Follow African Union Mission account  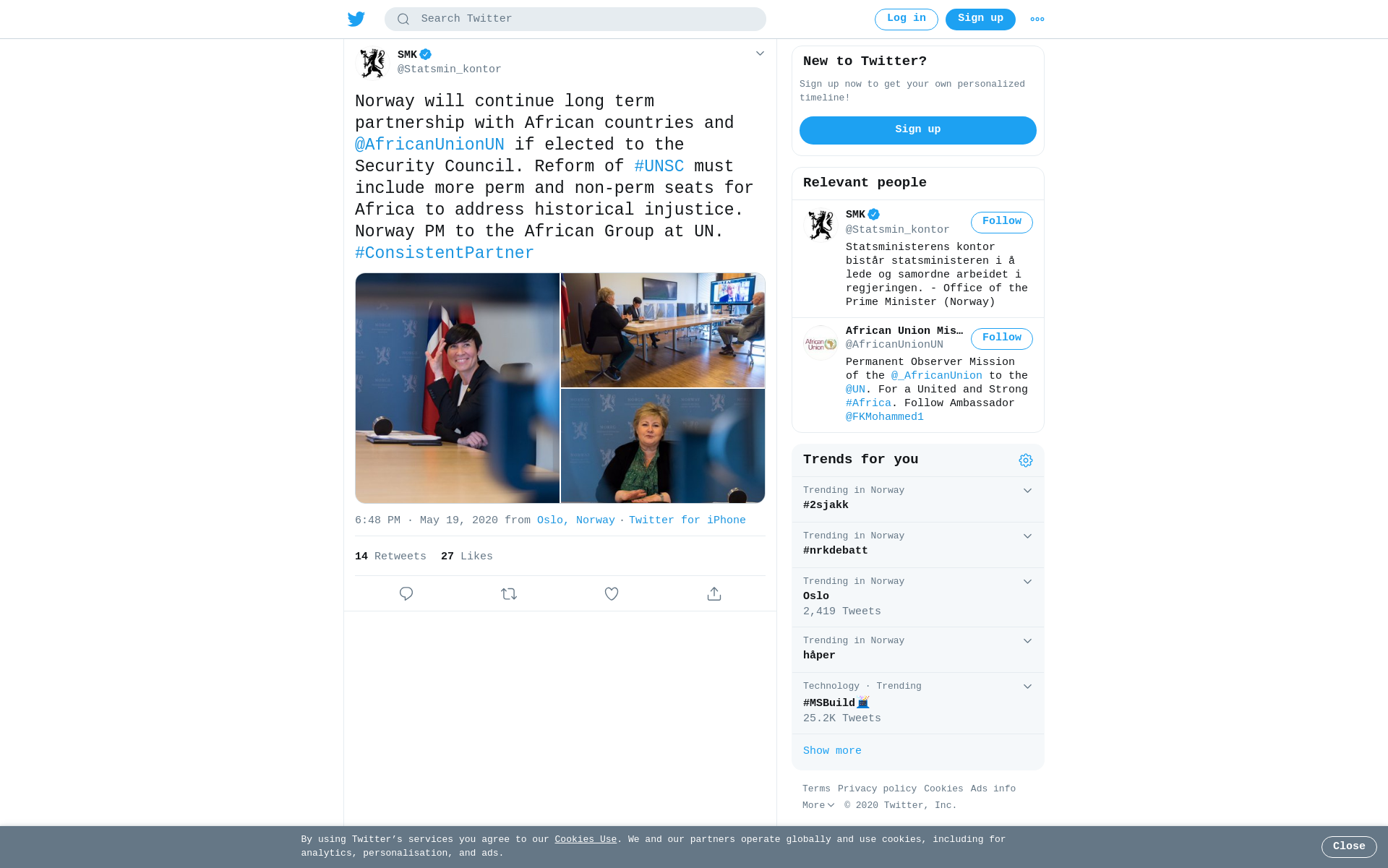coord(1001,338)
